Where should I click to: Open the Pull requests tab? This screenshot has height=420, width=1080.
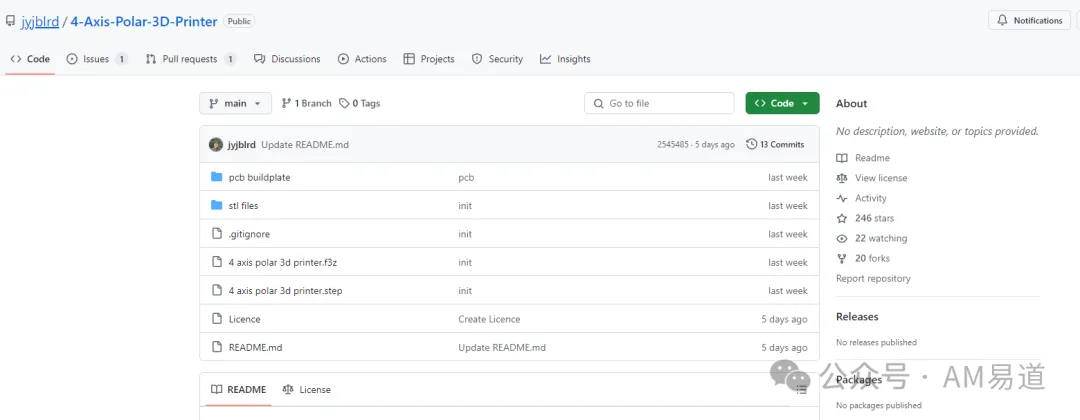pos(191,59)
